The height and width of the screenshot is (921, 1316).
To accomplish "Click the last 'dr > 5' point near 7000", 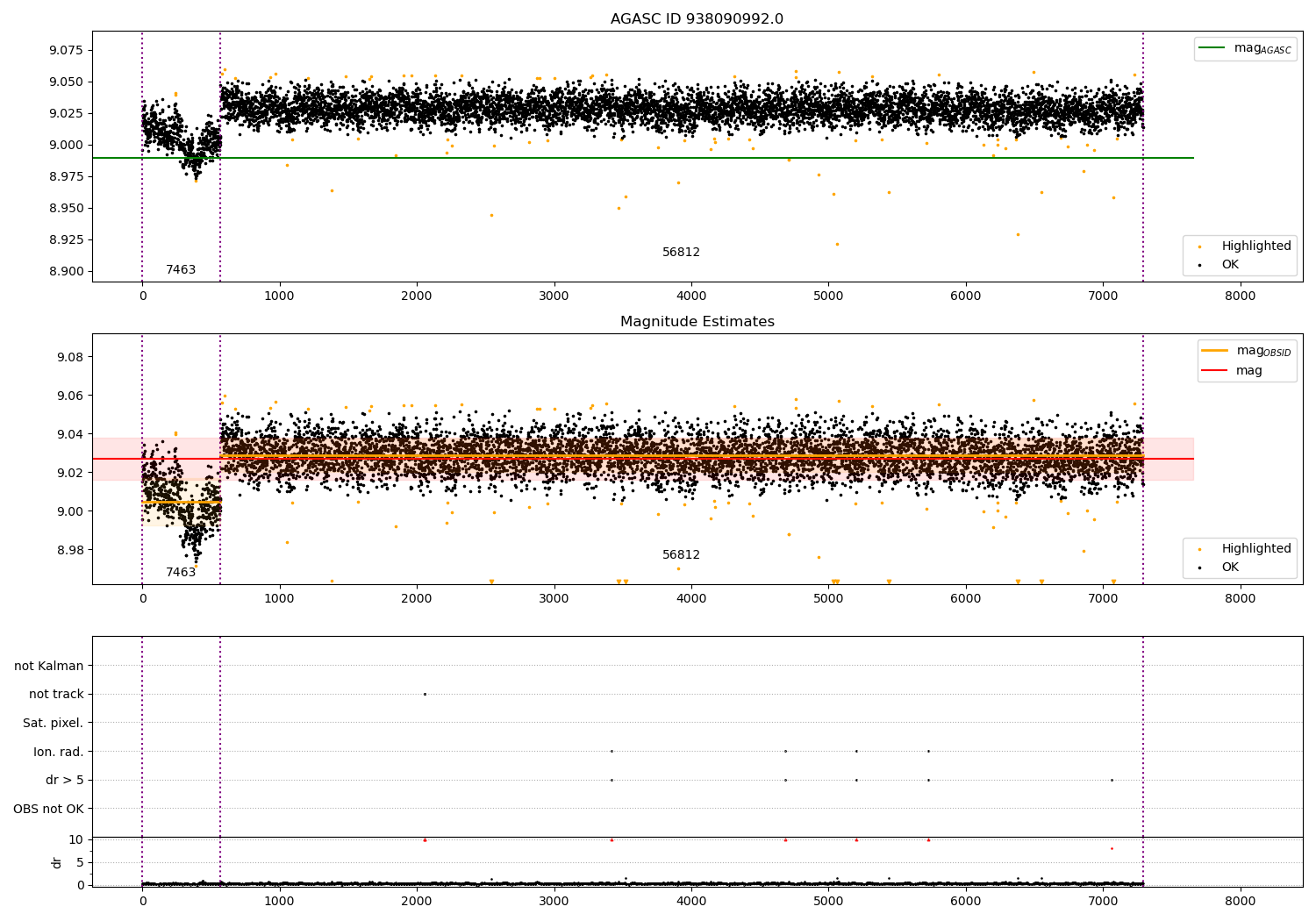I will click(1112, 780).
